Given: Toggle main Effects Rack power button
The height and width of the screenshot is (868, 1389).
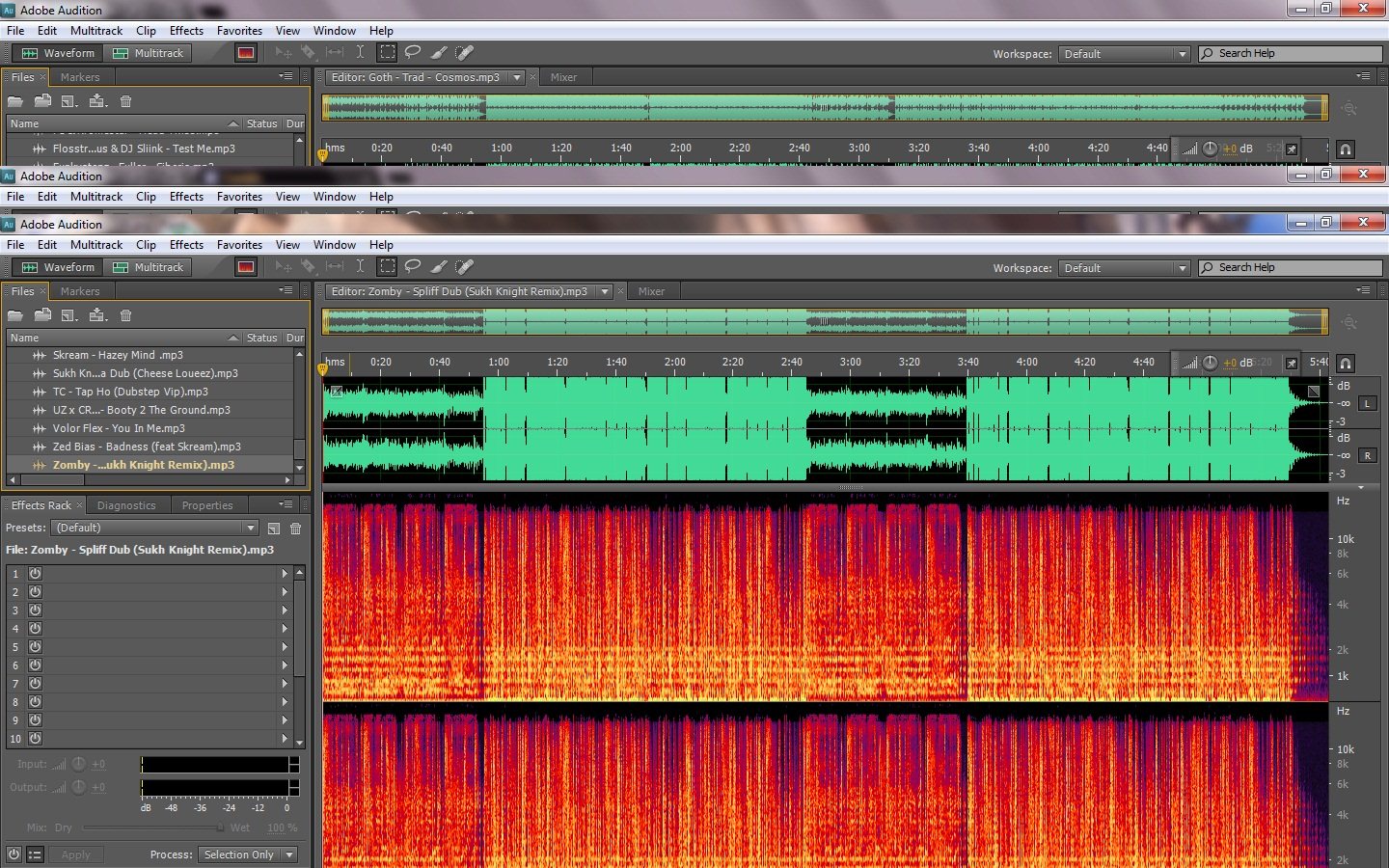Looking at the screenshot, I should tap(14, 854).
